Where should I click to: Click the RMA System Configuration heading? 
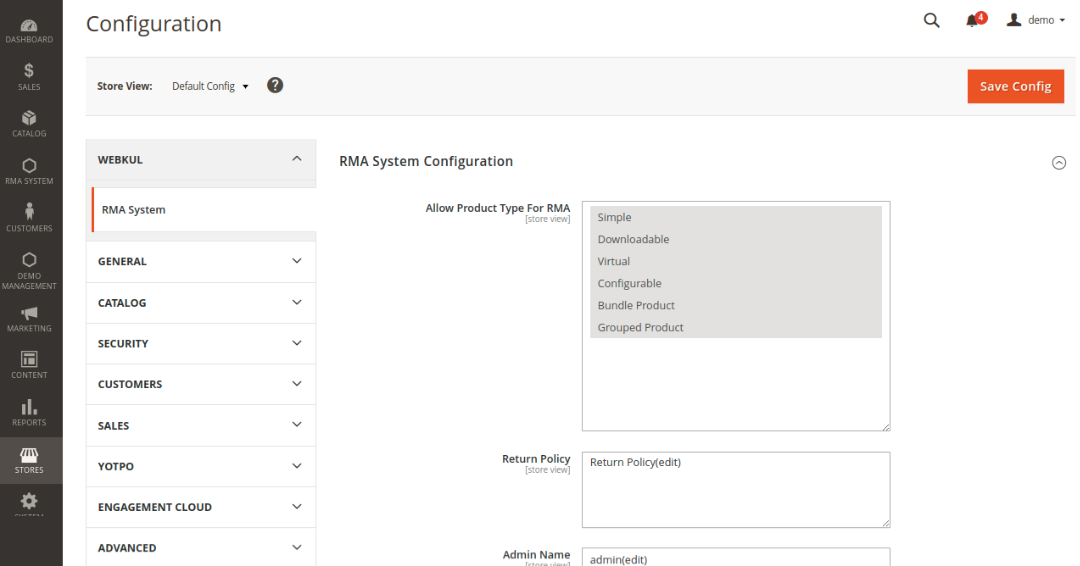coord(426,161)
